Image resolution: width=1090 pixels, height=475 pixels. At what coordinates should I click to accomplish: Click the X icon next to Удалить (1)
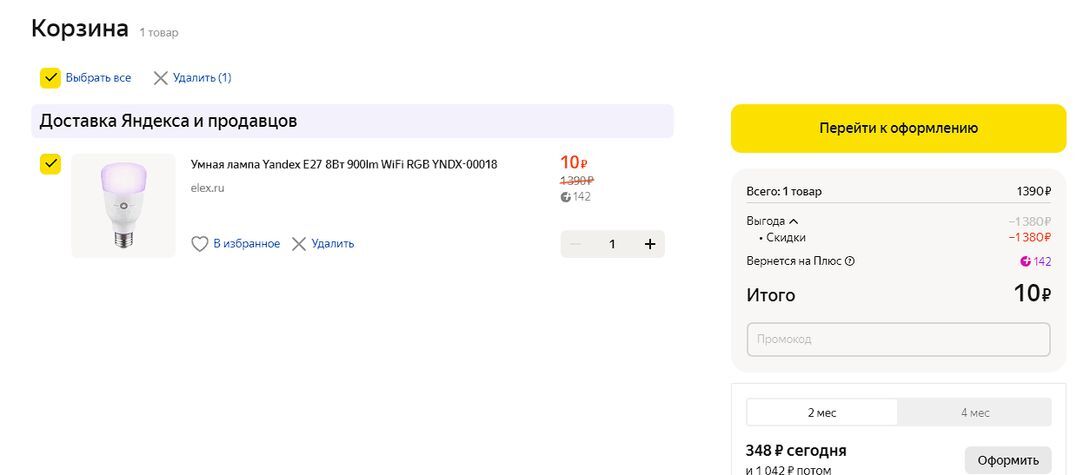(x=160, y=78)
